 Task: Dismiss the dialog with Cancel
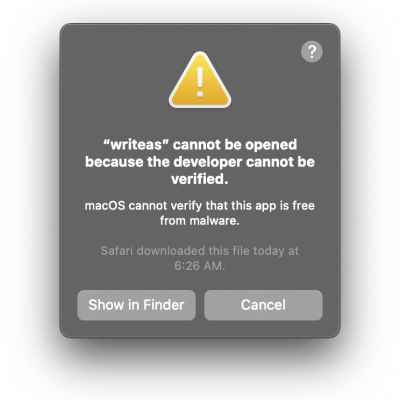(x=263, y=305)
